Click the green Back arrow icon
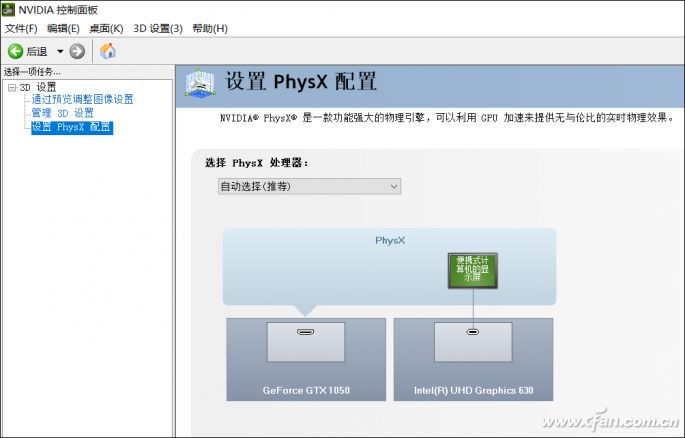 pos(15,52)
